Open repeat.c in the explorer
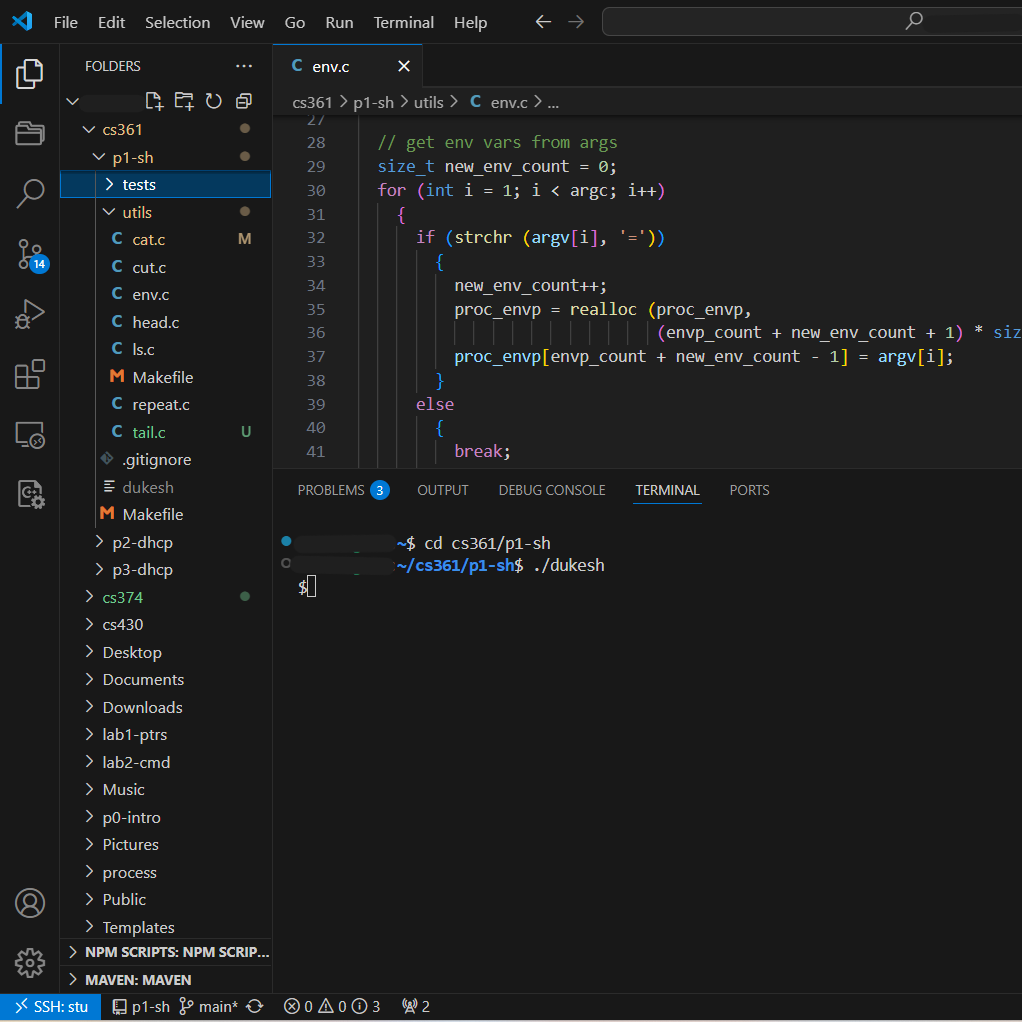The width and height of the screenshot is (1022, 1022). (166, 405)
